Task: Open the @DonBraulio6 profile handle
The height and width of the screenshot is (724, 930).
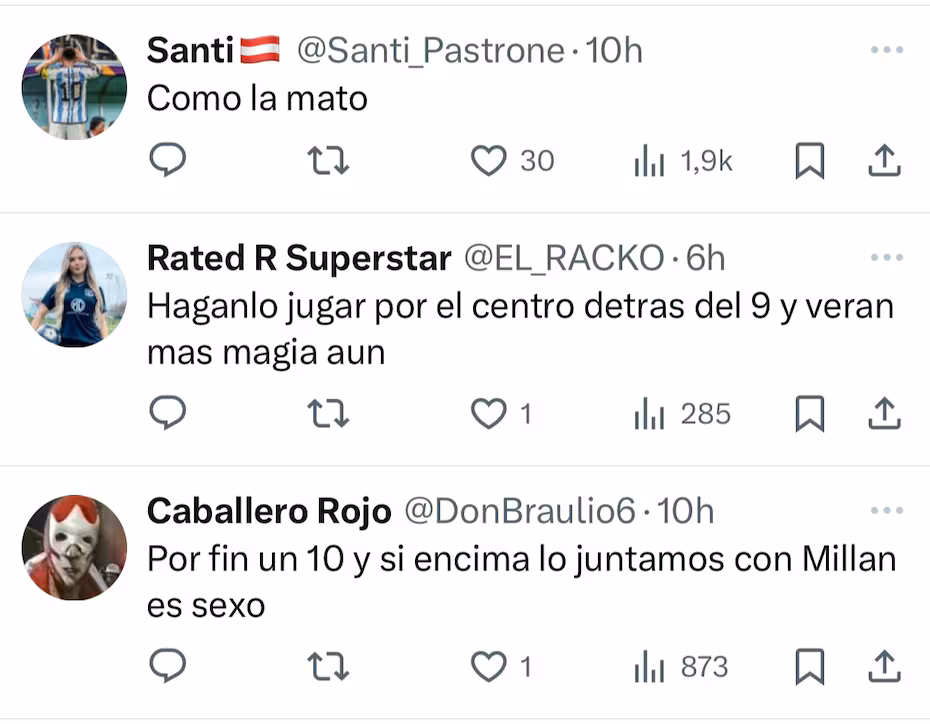Action: tap(519, 512)
